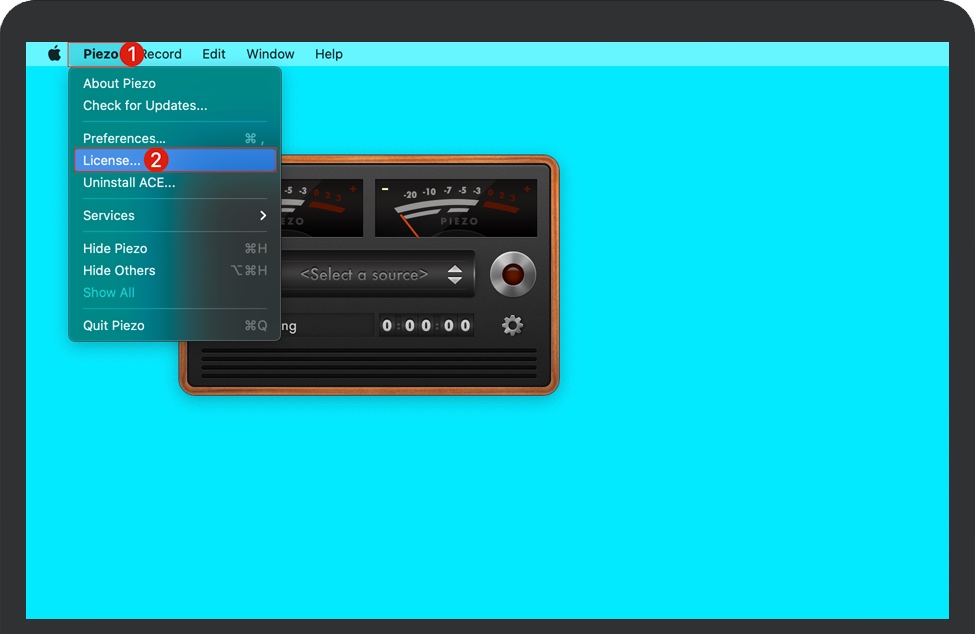Open Piezo settings gear icon

(512, 325)
